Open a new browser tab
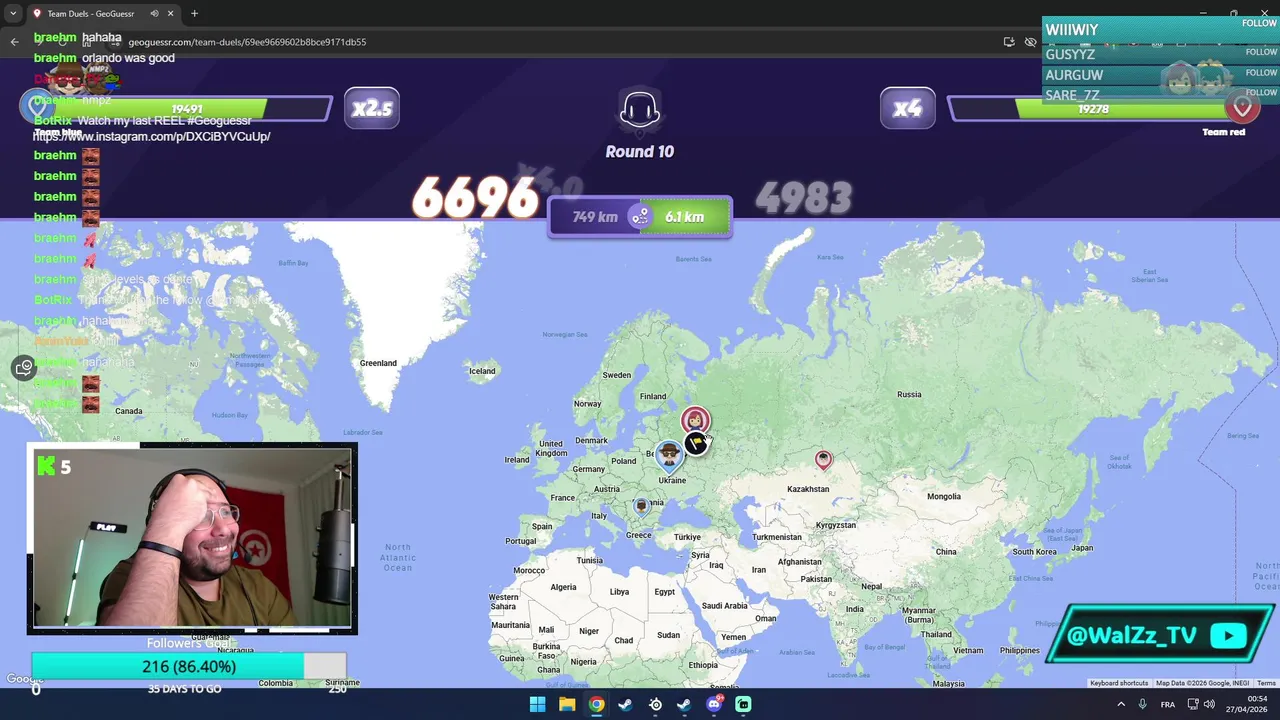The height and width of the screenshot is (720, 1280). [x=194, y=14]
